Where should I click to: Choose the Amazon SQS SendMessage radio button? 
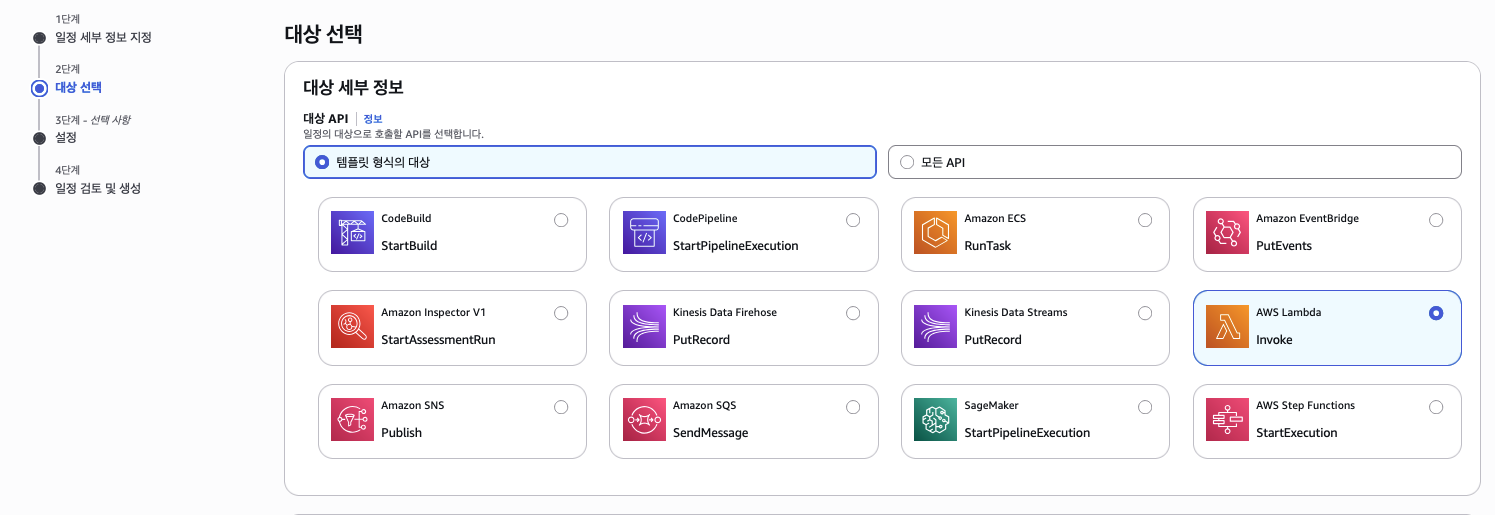coord(853,407)
